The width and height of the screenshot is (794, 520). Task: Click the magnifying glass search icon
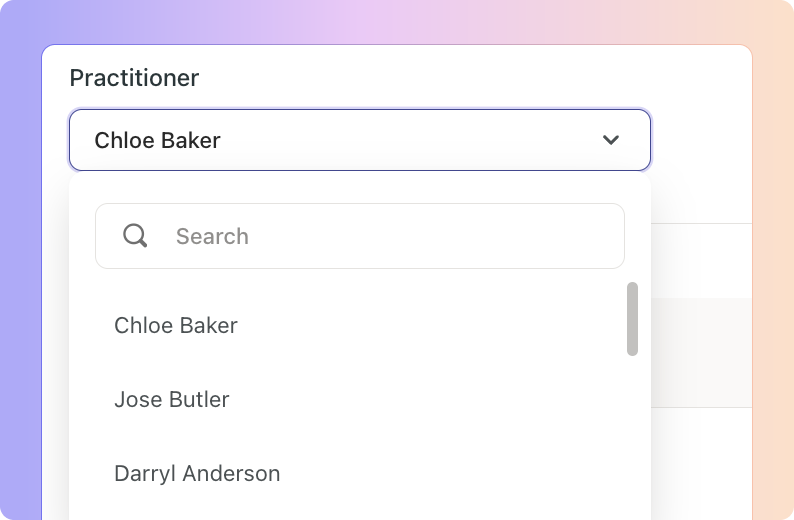[x=135, y=236]
